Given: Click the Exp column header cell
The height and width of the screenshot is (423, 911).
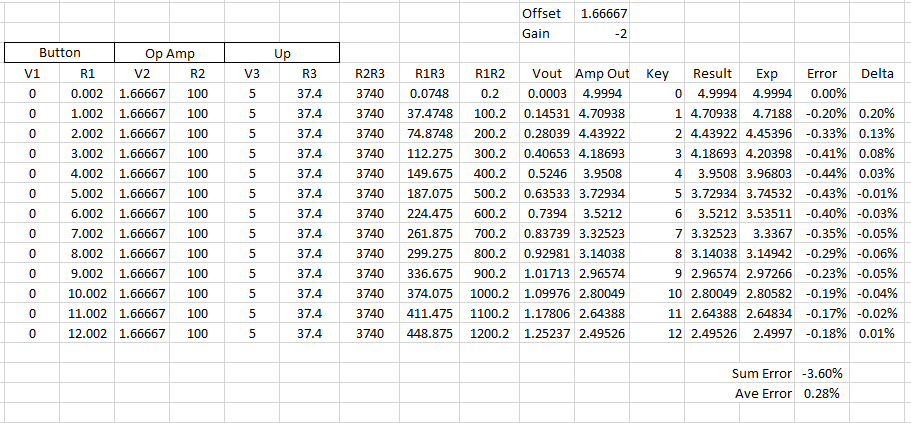Looking at the screenshot, I should [x=767, y=74].
